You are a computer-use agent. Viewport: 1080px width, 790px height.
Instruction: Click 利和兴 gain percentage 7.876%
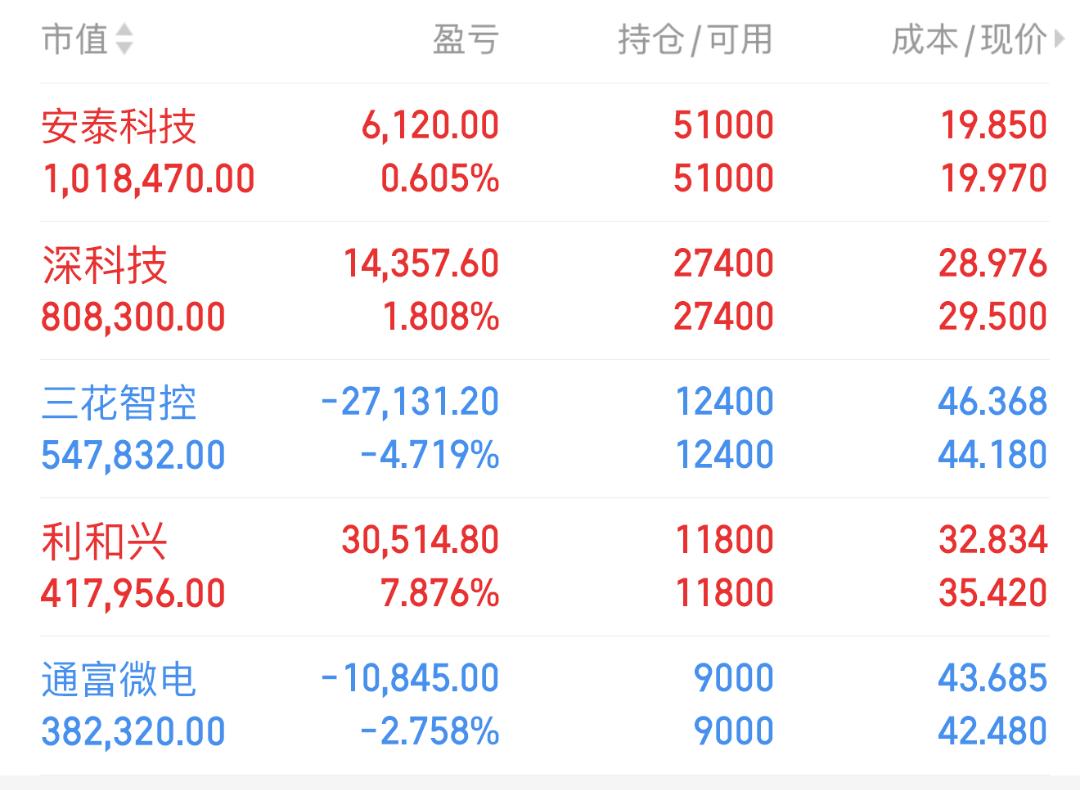[439, 593]
